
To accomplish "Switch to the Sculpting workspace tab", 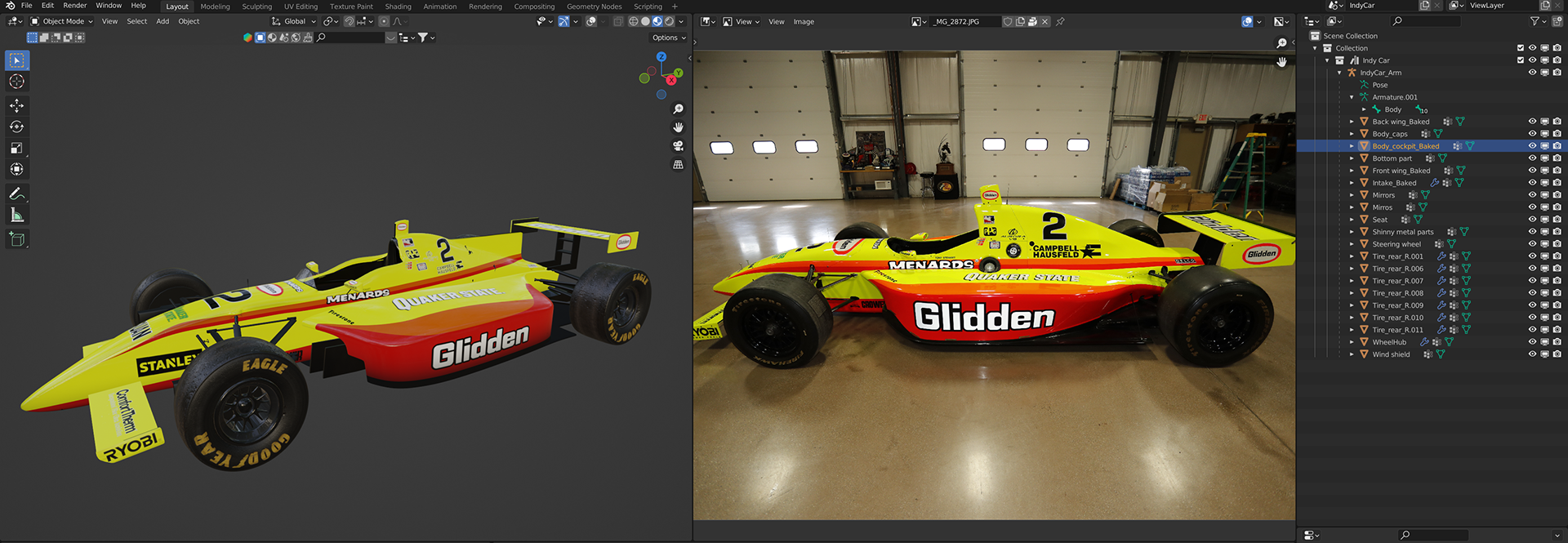I will [256, 7].
